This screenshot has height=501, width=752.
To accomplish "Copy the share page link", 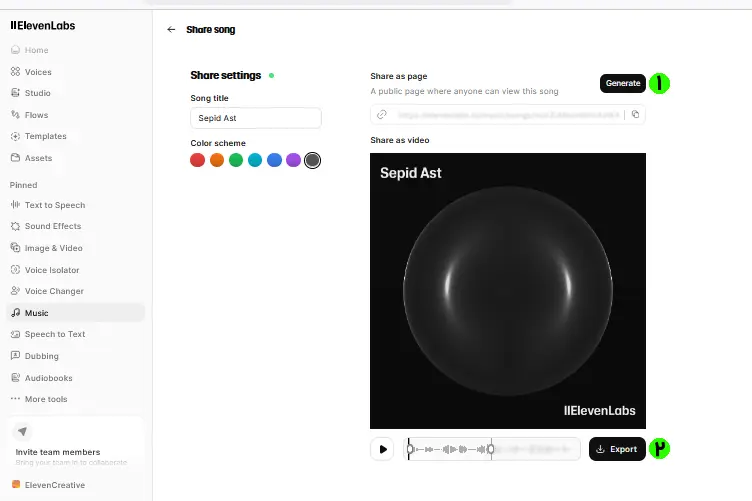I will click(635, 114).
